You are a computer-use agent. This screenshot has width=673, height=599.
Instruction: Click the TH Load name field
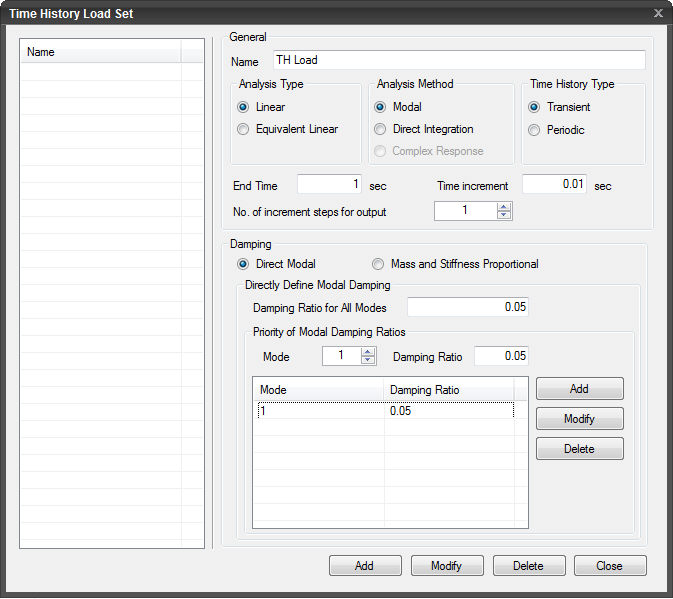458,60
